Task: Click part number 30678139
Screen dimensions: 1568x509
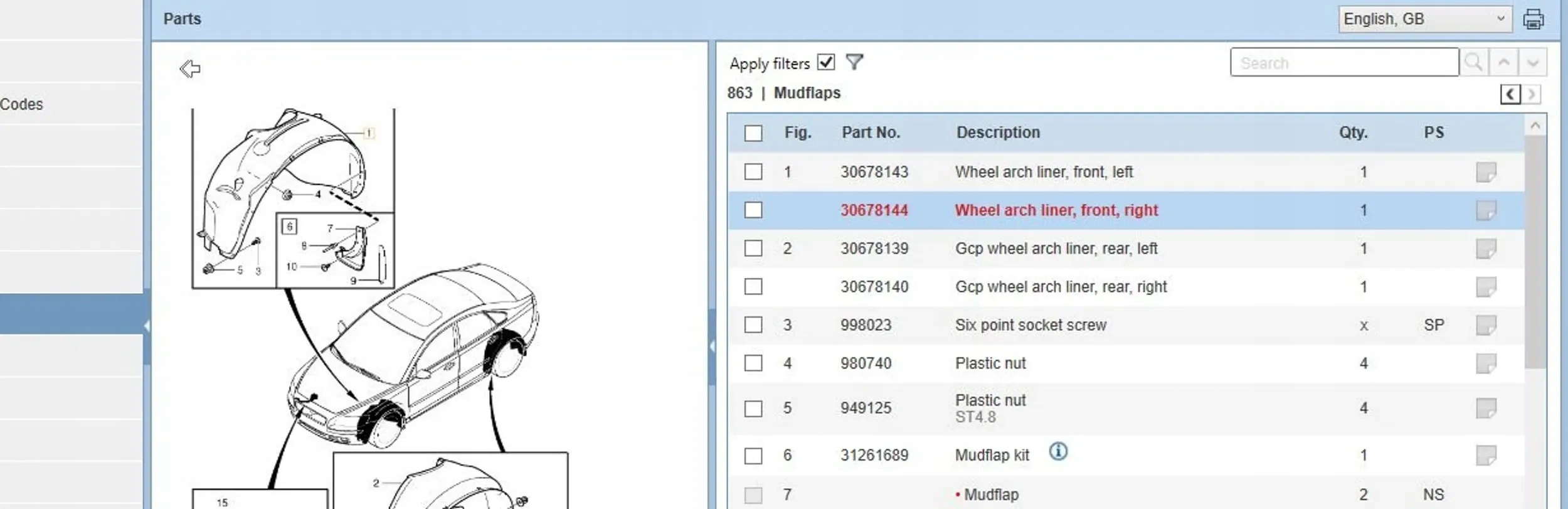Action: pyautogui.click(x=874, y=249)
